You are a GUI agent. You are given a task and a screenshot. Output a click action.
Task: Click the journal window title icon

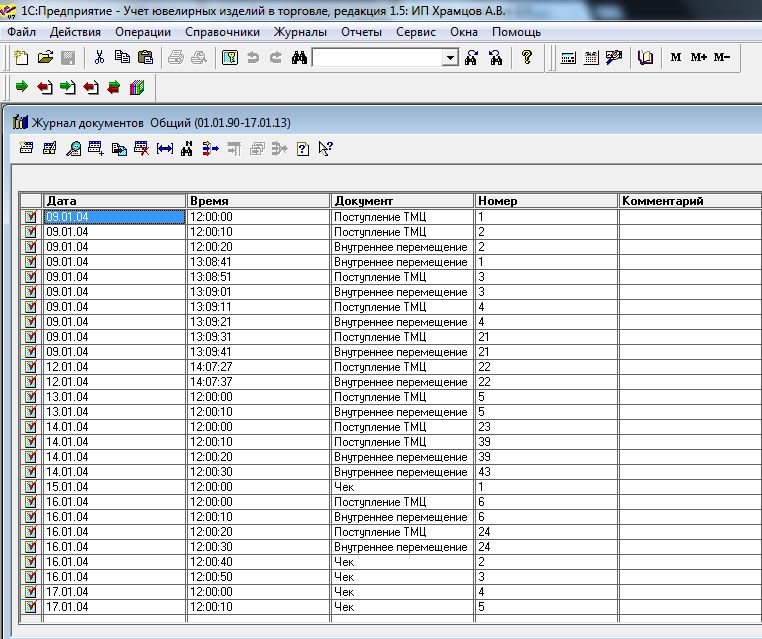pyautogui.click(x=20, y=122)
